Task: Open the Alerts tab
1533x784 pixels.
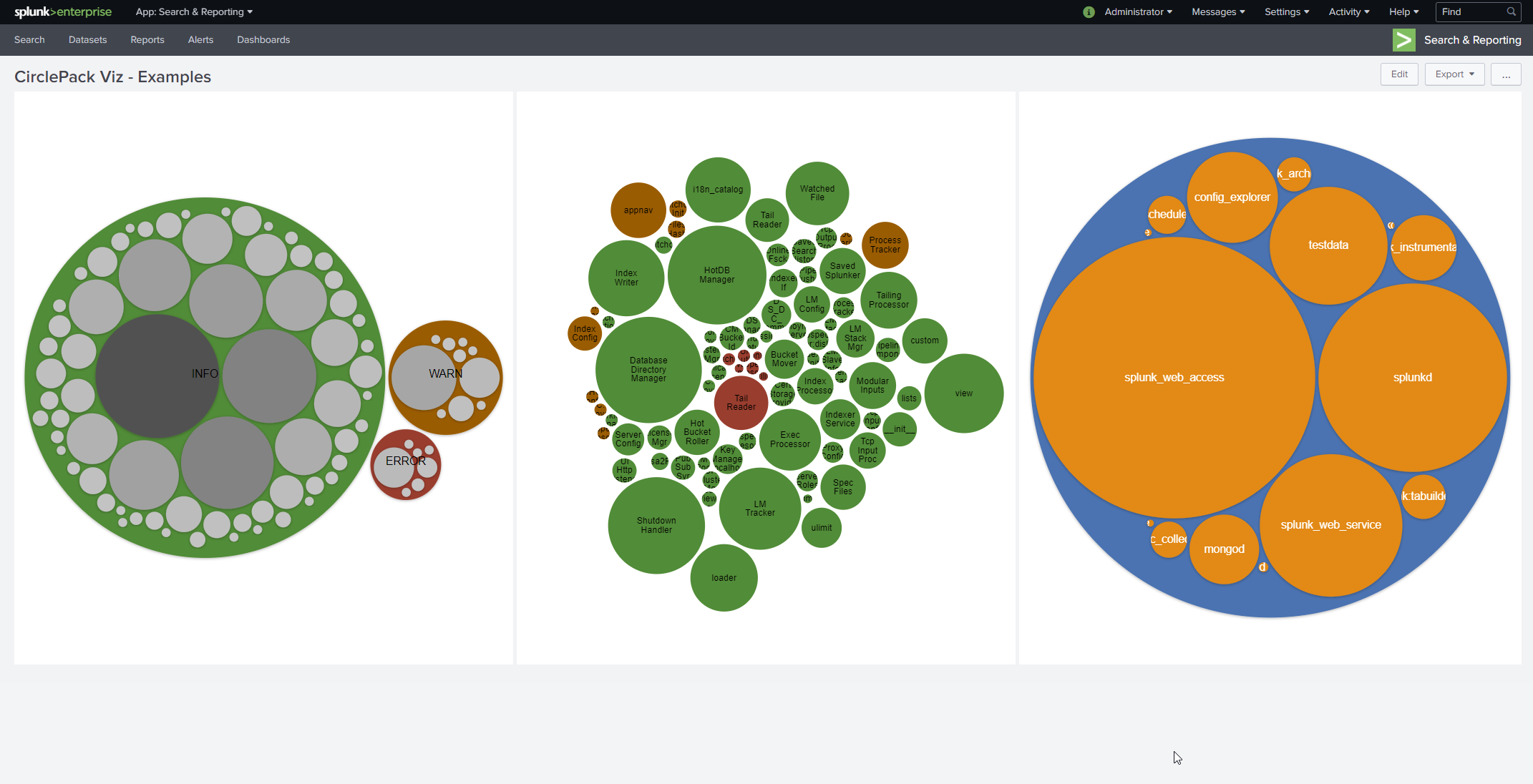Action: pyautogui.click(x=200, y=40)
